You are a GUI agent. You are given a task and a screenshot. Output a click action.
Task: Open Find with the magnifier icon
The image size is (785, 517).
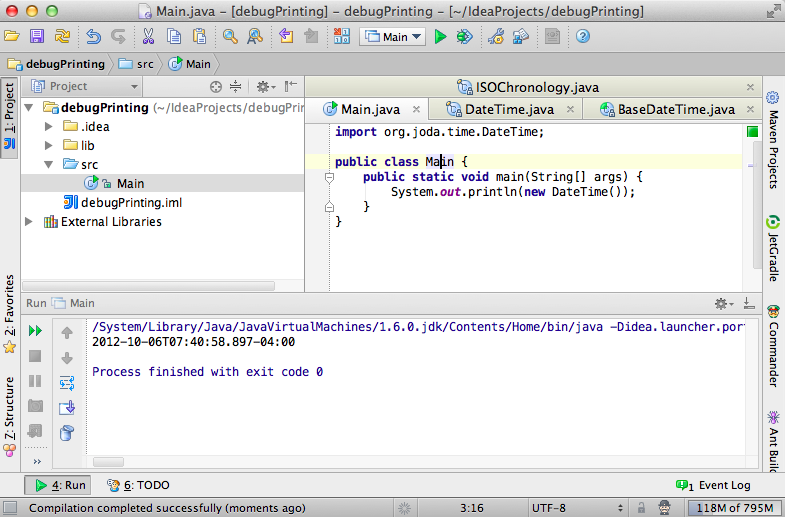[x=230, y=37]
